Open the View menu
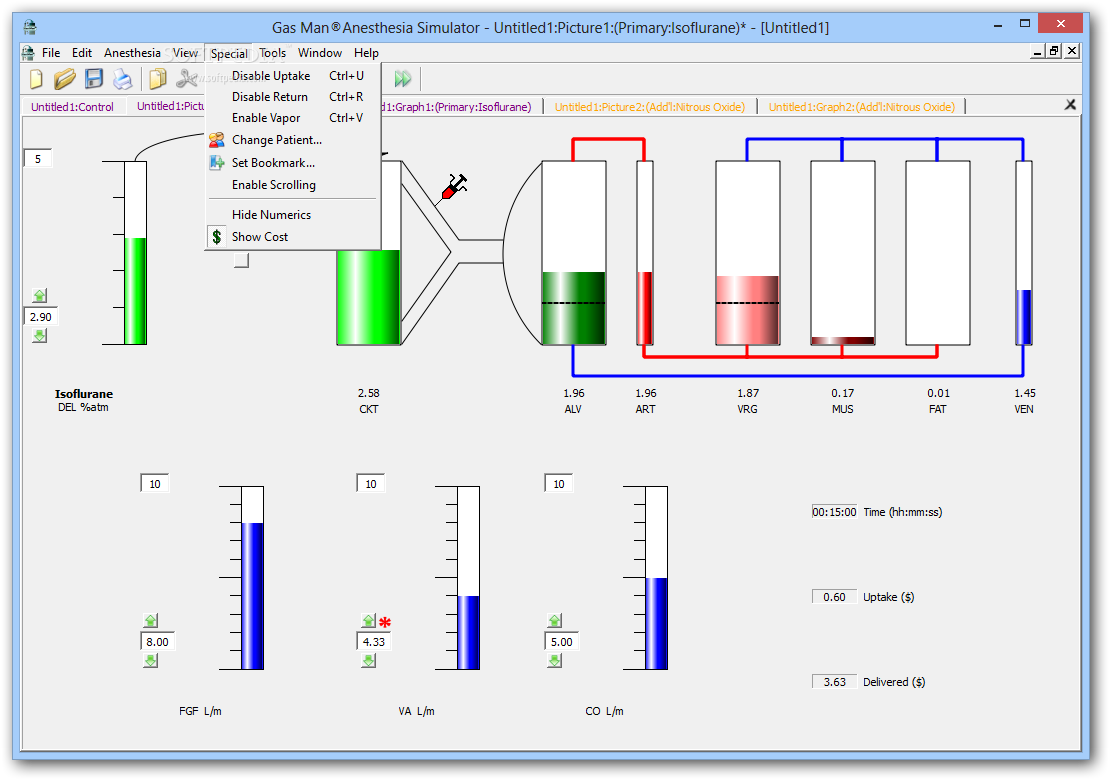Image resolution: width=1110 pixels, height=780 pixels. coord(185,53)
